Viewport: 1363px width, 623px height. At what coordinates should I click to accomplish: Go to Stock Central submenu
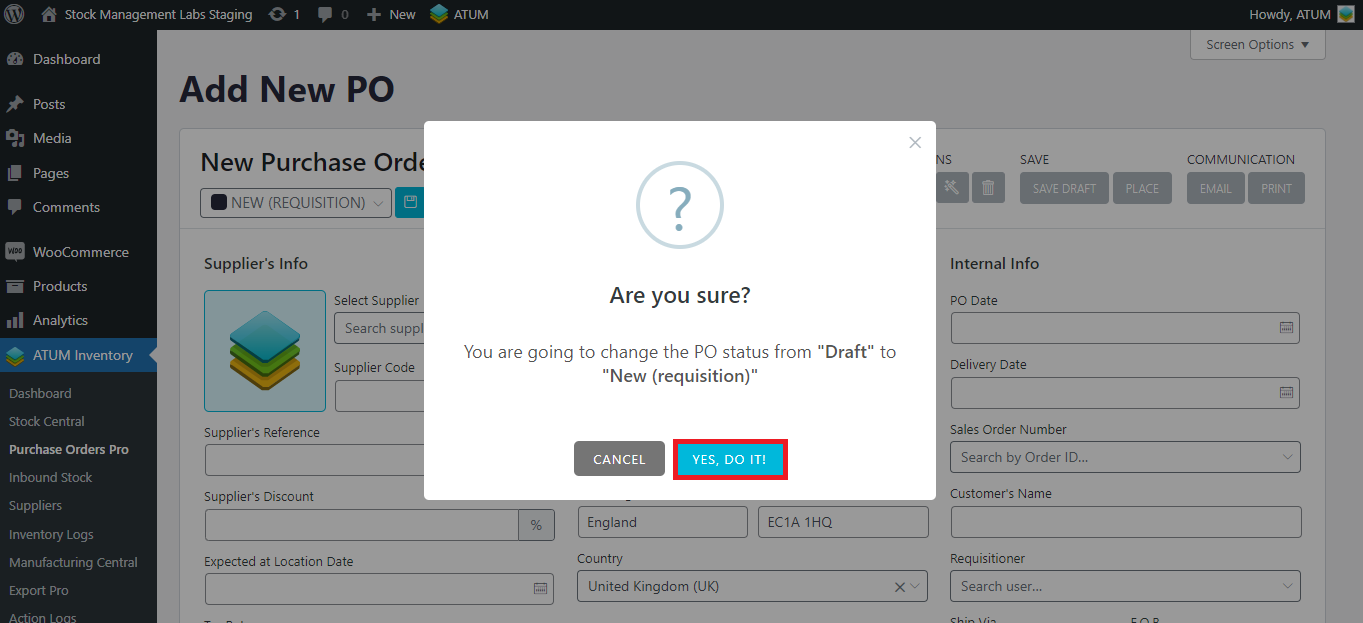(x=47, y=421)
